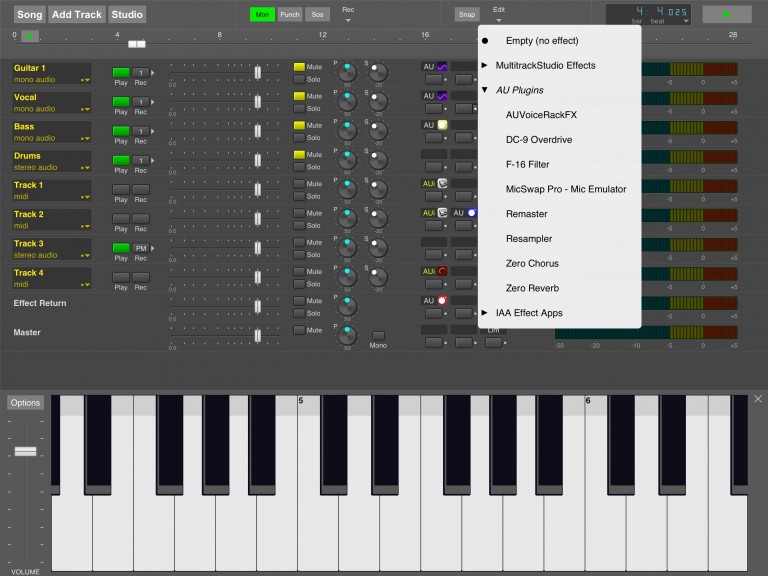
Task: Click the Add Track button
Action: click(x=77, y=15)
